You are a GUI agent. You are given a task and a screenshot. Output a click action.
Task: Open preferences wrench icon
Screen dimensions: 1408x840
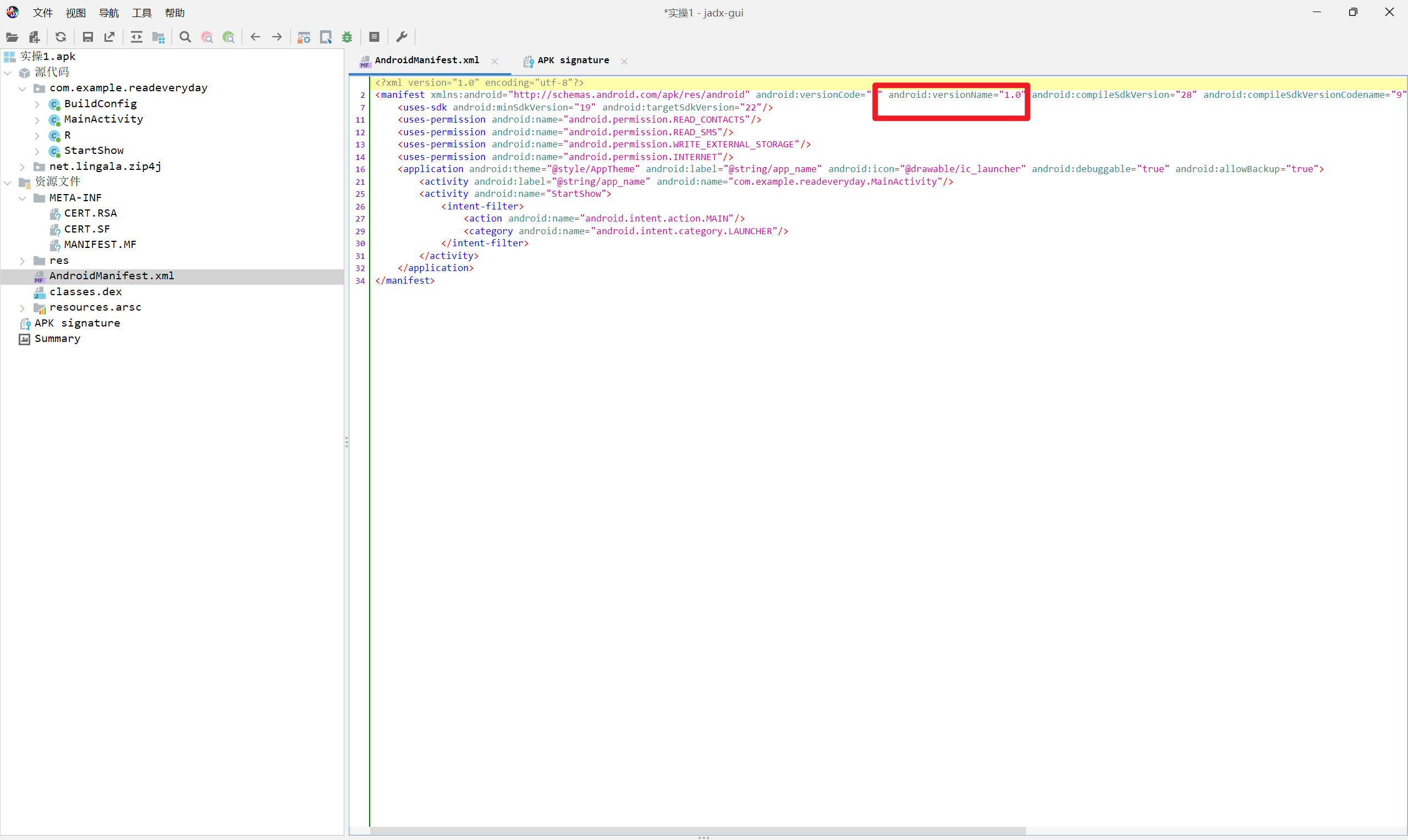point(402,37)
